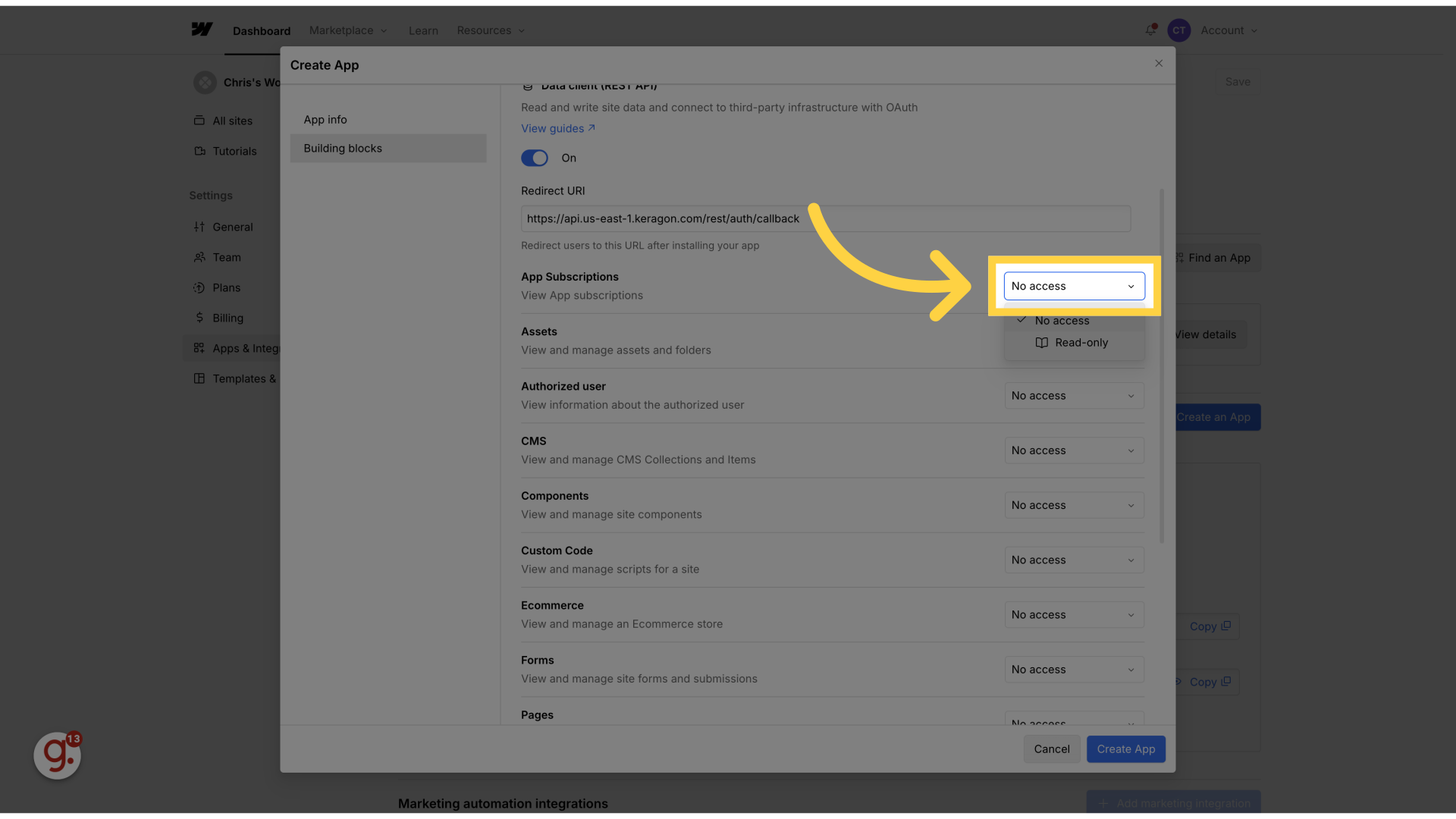Click the Pages label text
1456x819 pixels.
tap(537, 714)
